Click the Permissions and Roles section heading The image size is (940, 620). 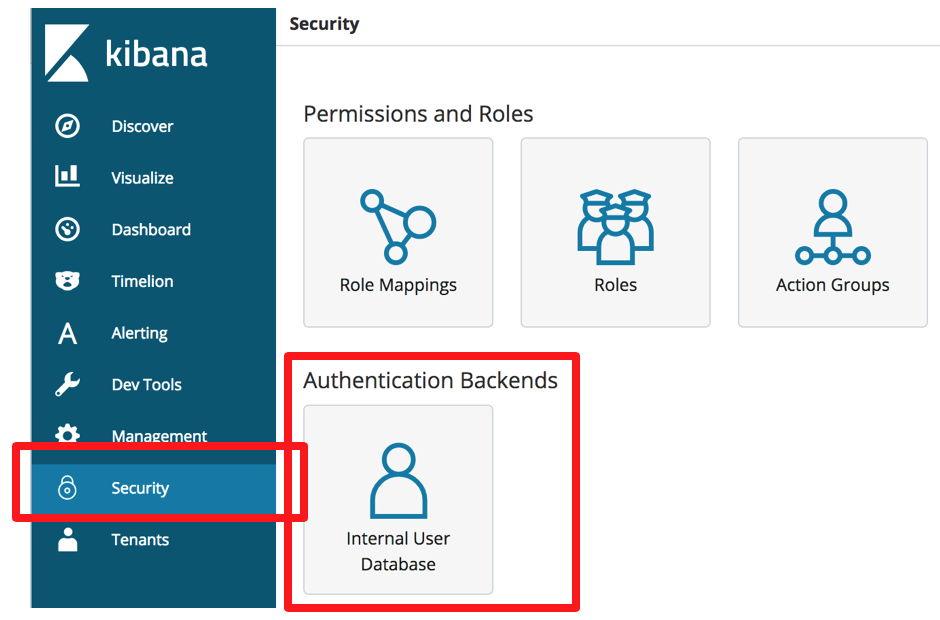pyautogui.click(x=418, y=114)
